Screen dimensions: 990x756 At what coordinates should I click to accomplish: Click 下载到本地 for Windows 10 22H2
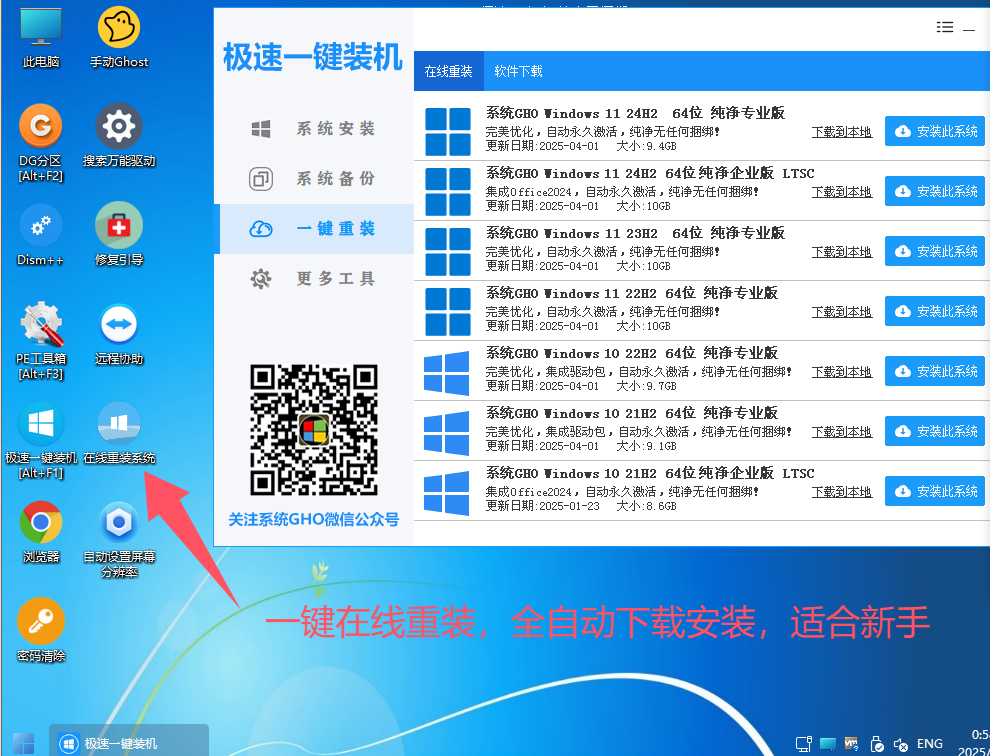coord(842,371)
